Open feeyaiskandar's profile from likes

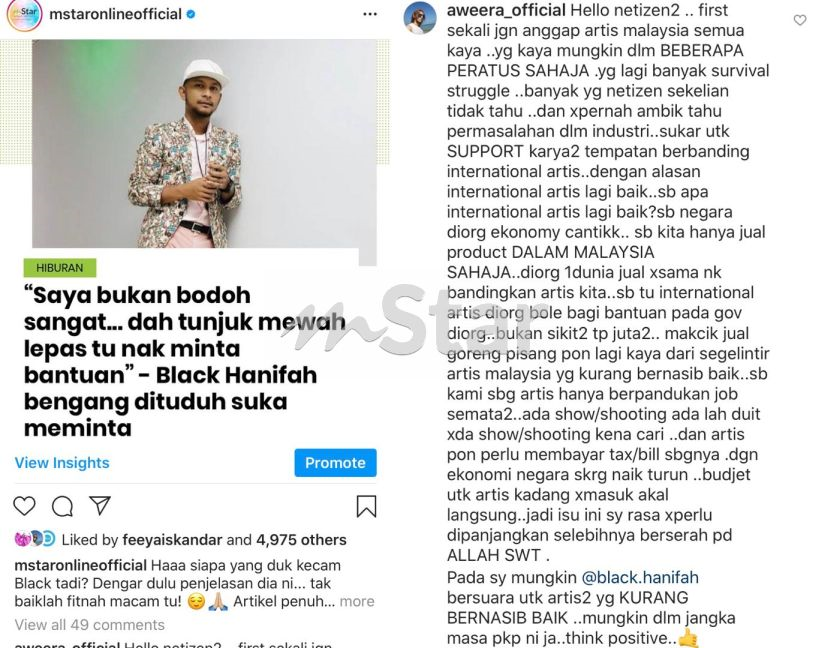[x=172, y=540]
